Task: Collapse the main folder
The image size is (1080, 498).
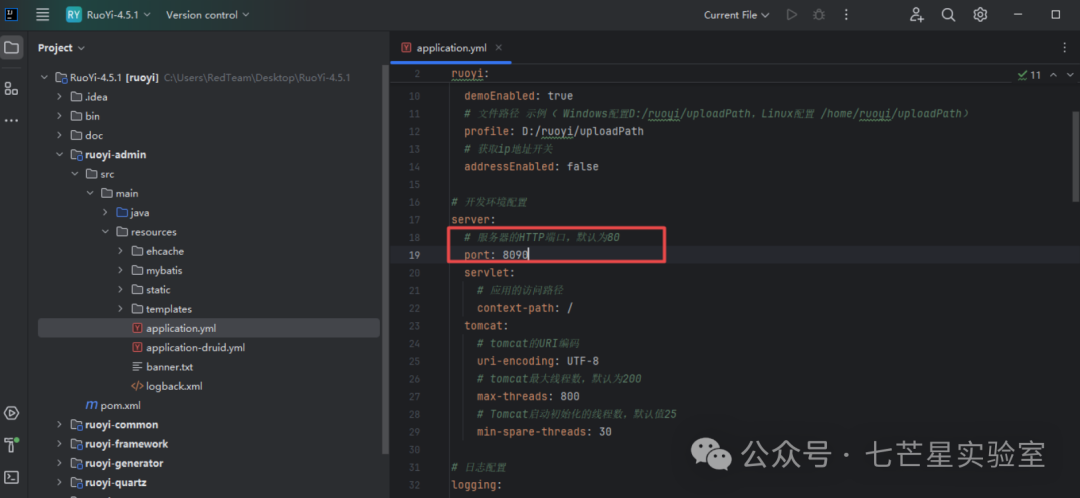Action: (90, 193)
